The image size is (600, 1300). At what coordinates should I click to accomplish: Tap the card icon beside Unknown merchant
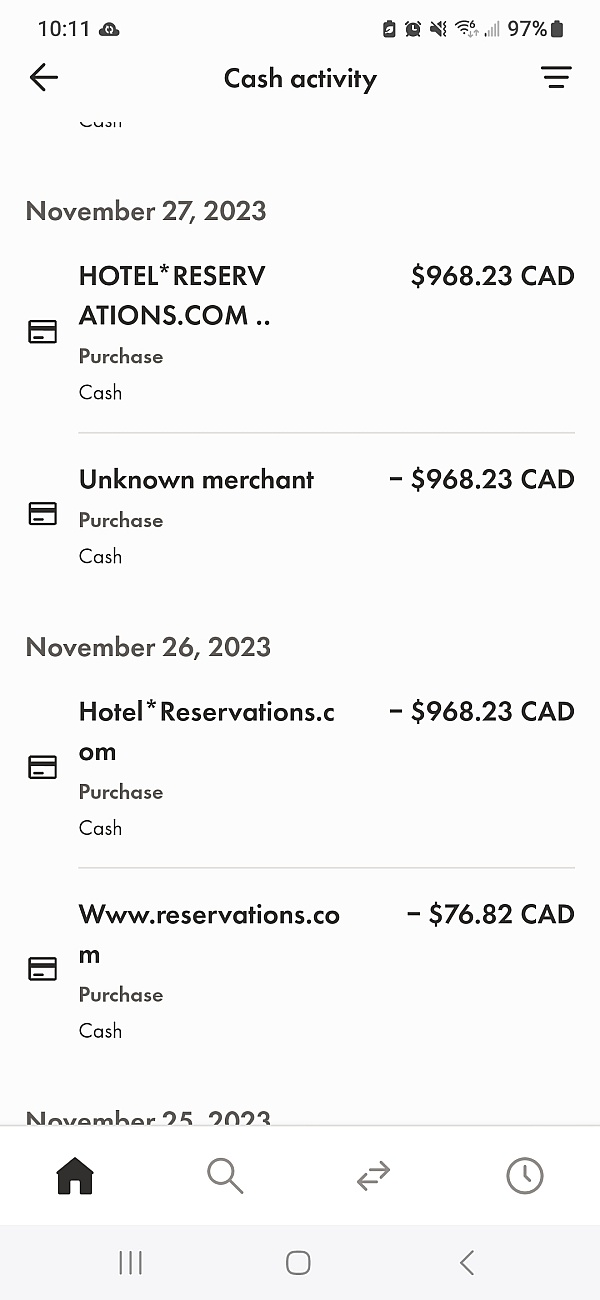click(42, 513)
